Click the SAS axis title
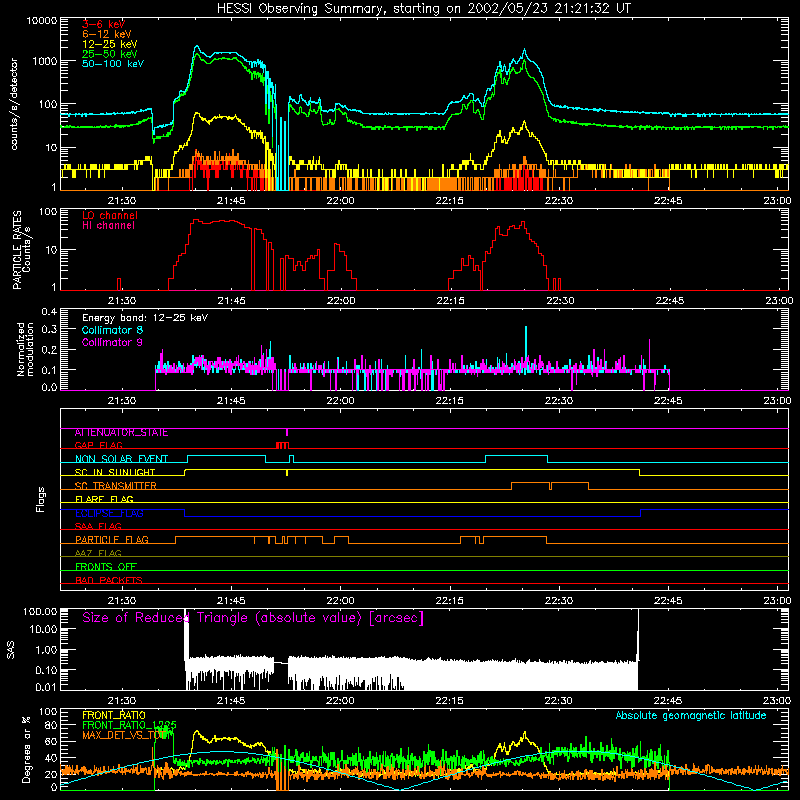 (11, 650)
